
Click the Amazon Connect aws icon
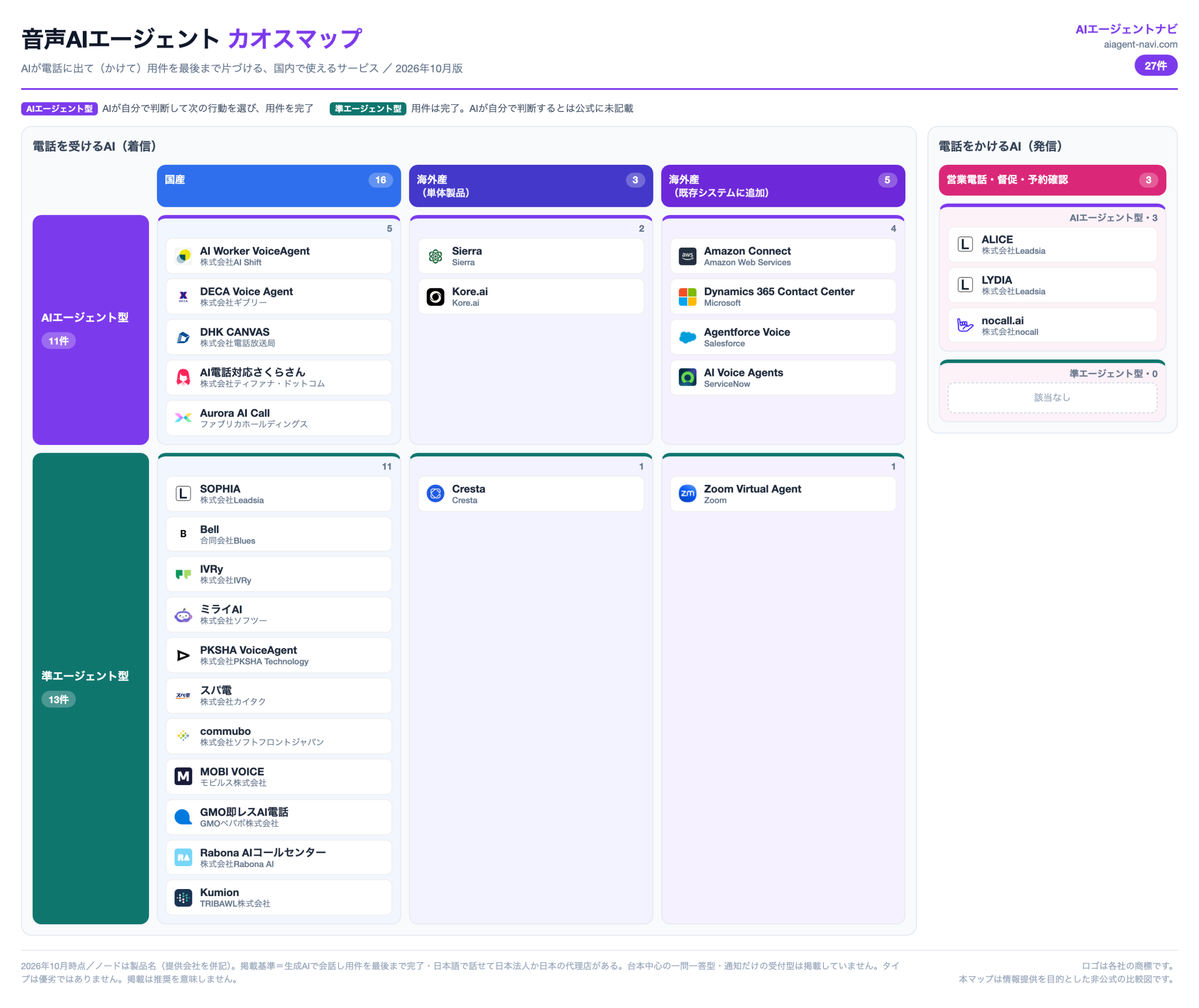point(687,256)
